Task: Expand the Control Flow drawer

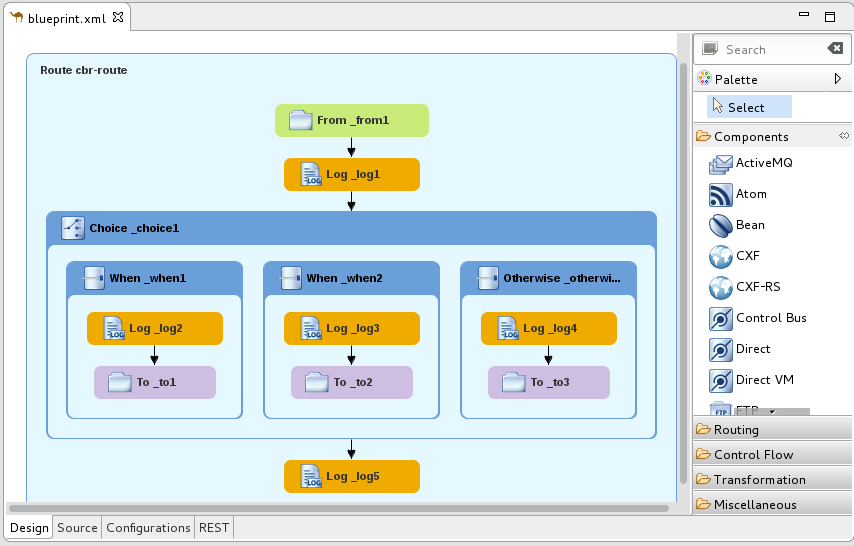Action: point(752,455)
